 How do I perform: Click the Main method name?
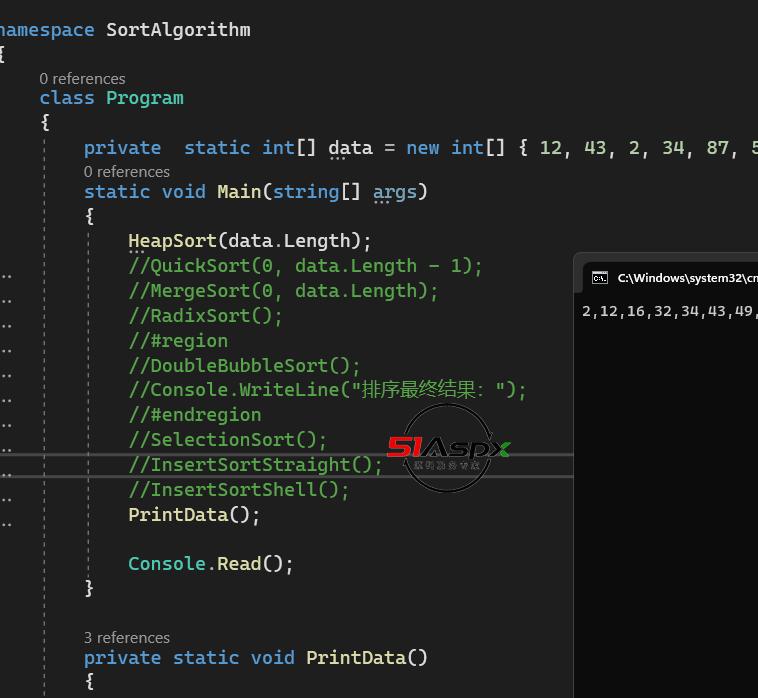coord(239,192)
